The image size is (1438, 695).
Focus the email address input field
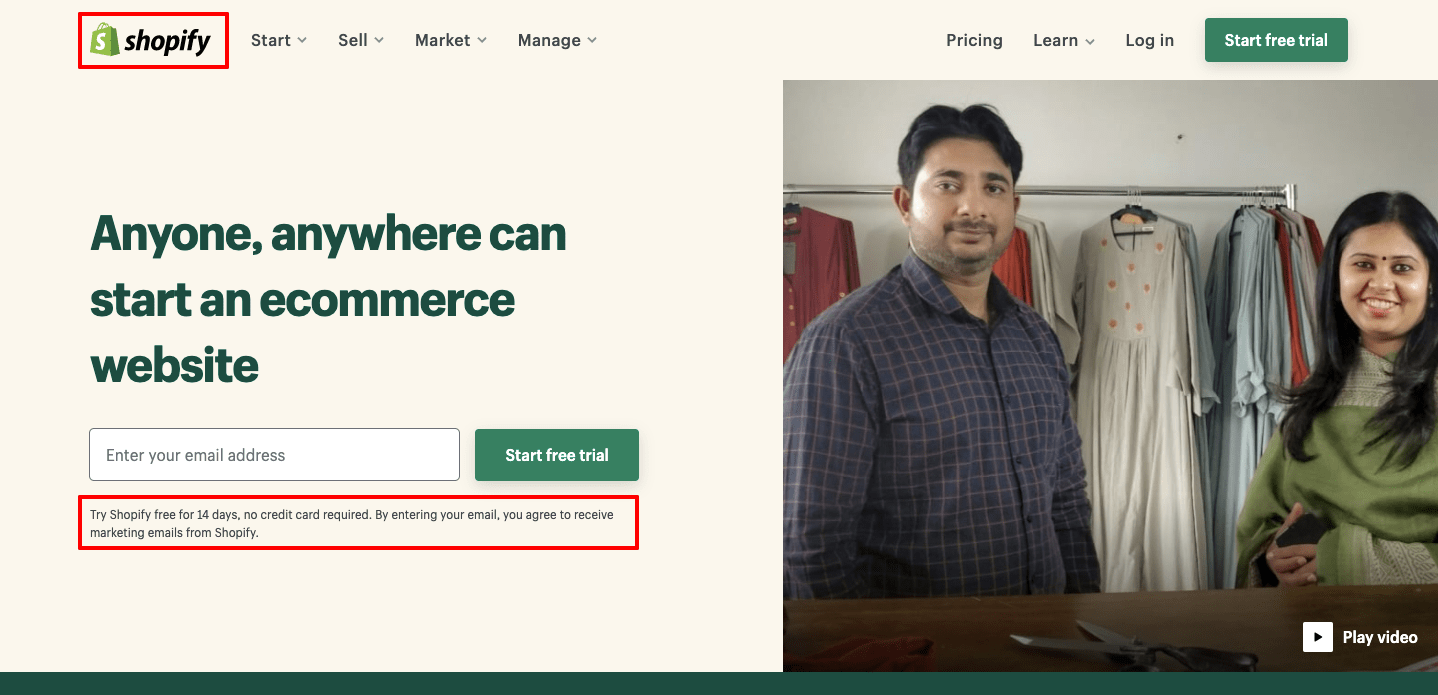pos(274,455)
